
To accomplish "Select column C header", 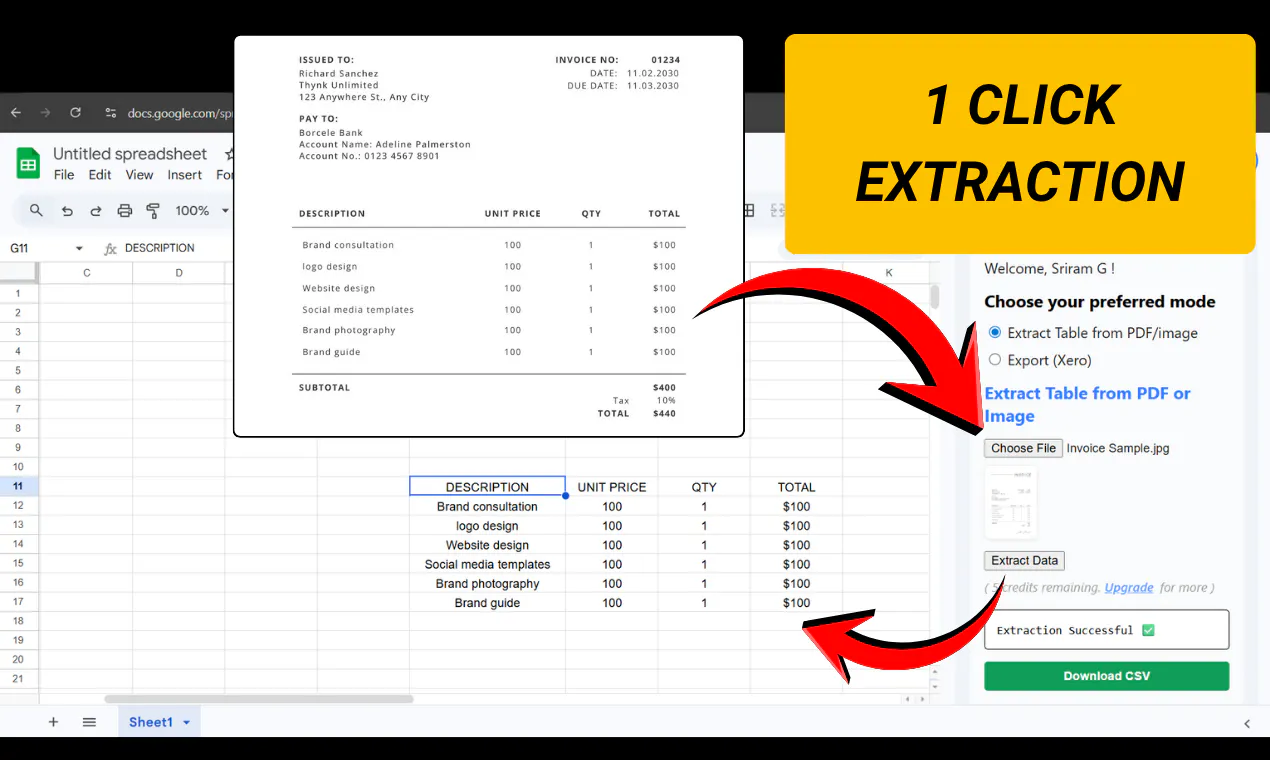I will pyautogui.click(x=87, y=273).
